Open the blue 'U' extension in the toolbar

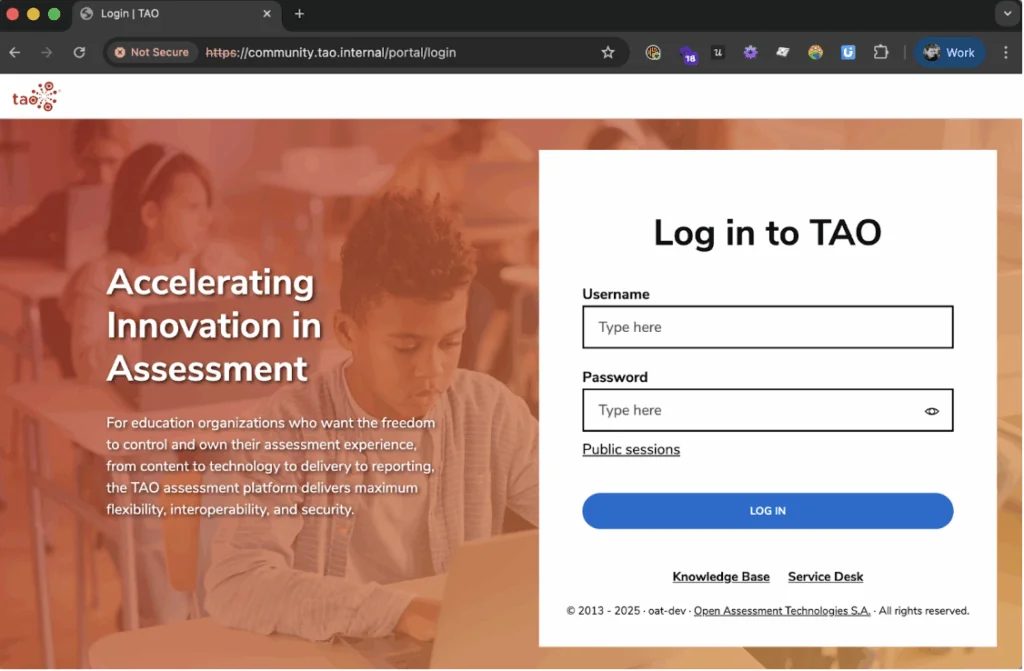point(848,52)
